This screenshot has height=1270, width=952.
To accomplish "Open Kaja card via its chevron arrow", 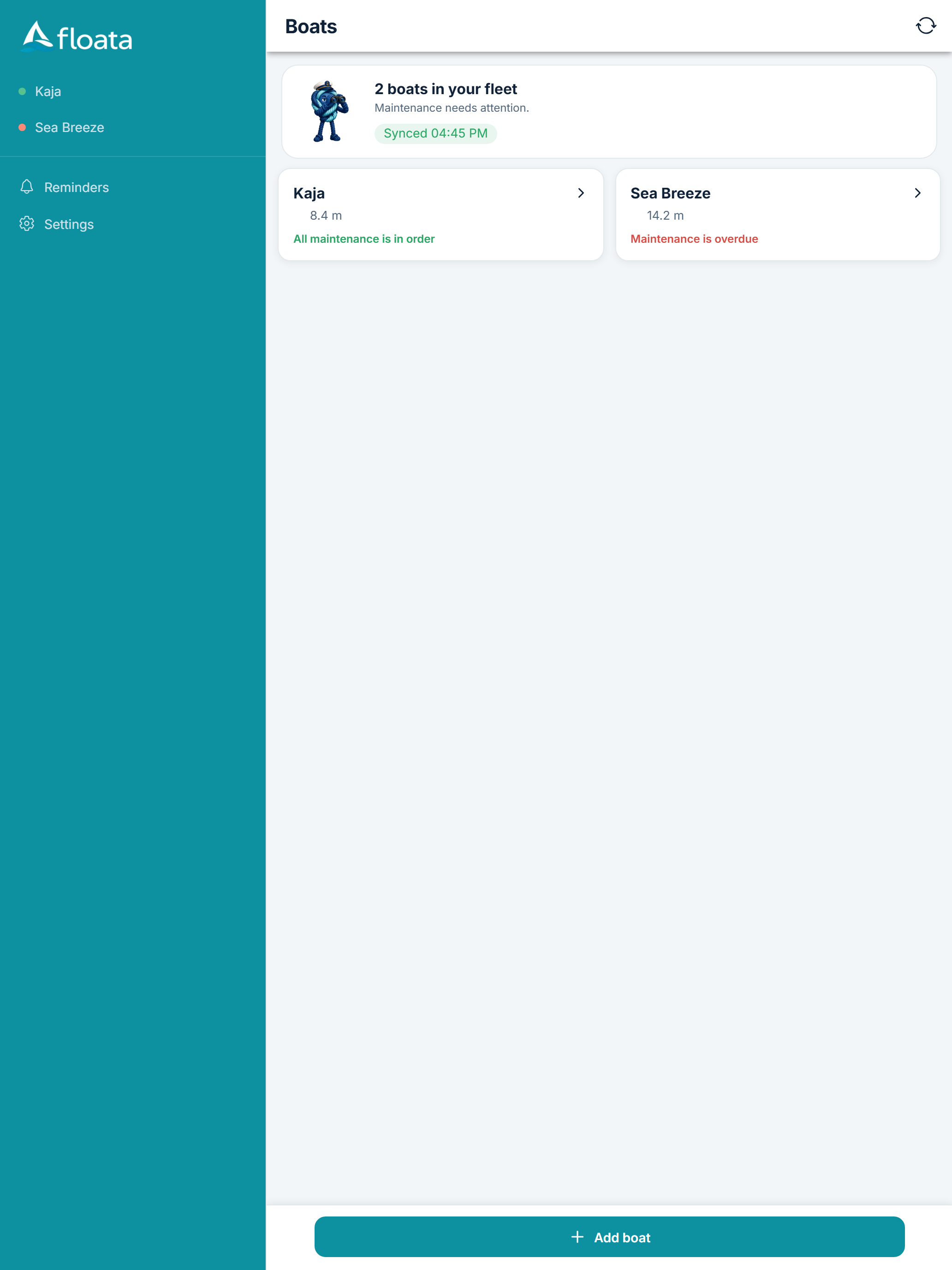I will 581,193.
